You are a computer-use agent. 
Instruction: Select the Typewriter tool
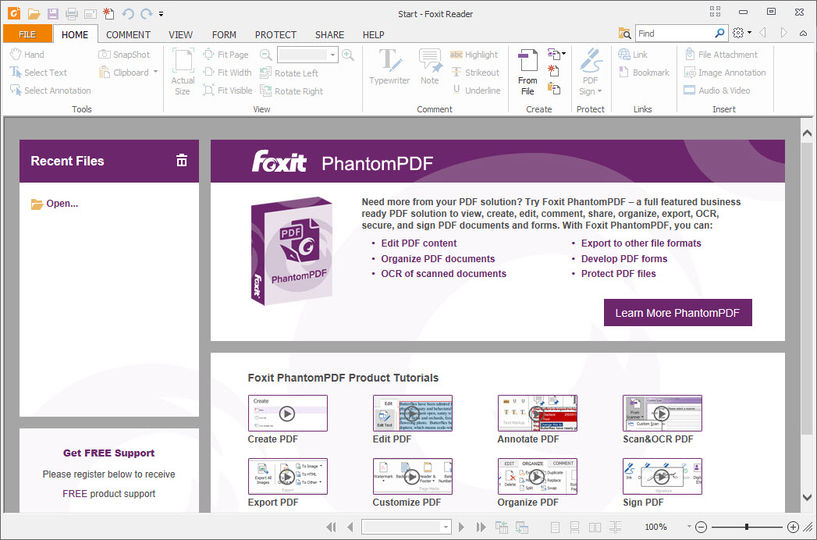pyautogui.click(x=389, y=67)
